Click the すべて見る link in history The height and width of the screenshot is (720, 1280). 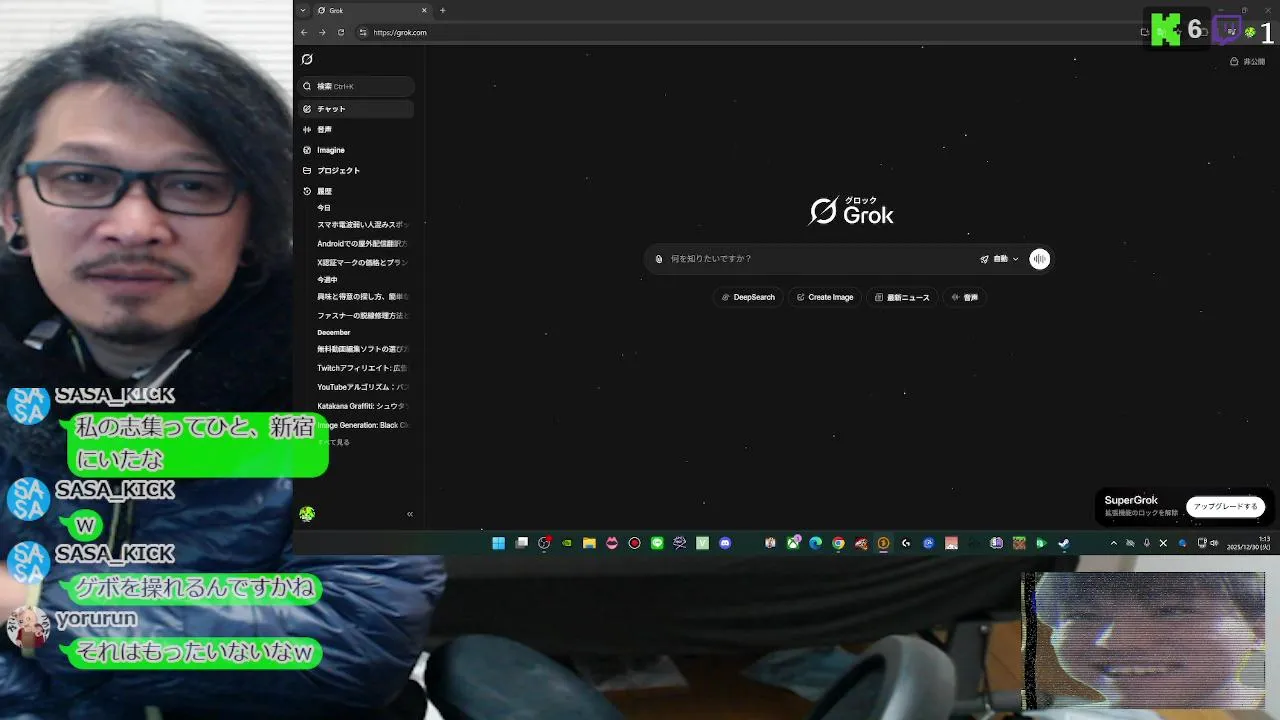(x=334, y=442)
